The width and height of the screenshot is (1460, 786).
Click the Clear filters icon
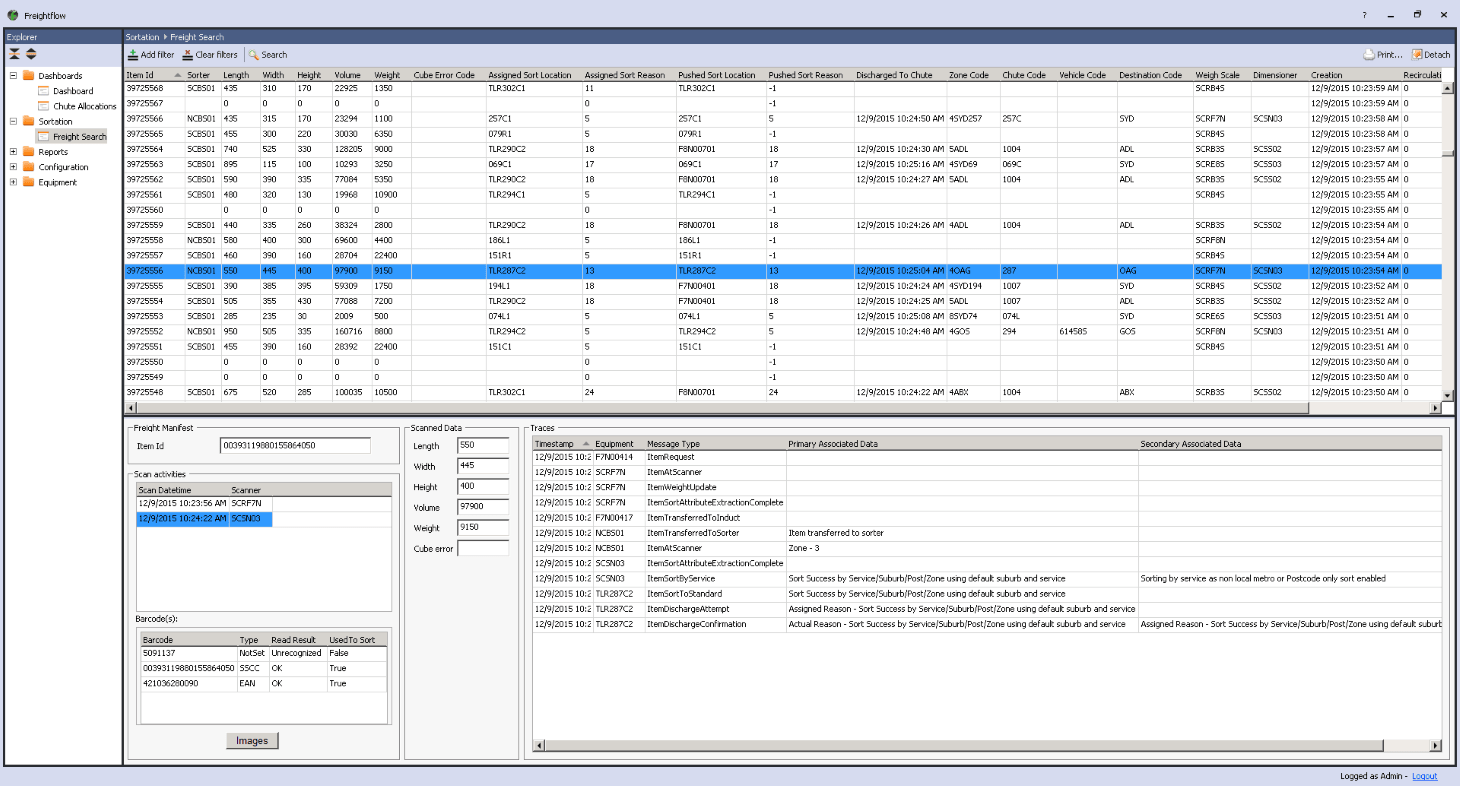pos(188,55)
